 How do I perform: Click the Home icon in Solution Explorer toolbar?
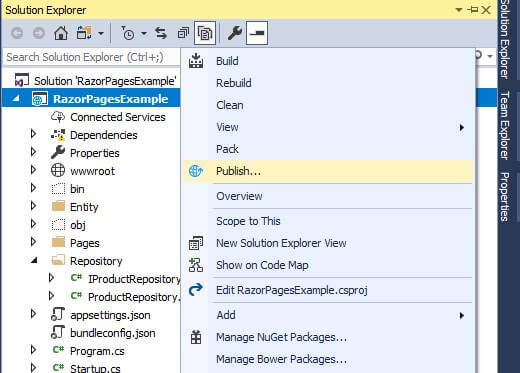(x=61, y=33)
